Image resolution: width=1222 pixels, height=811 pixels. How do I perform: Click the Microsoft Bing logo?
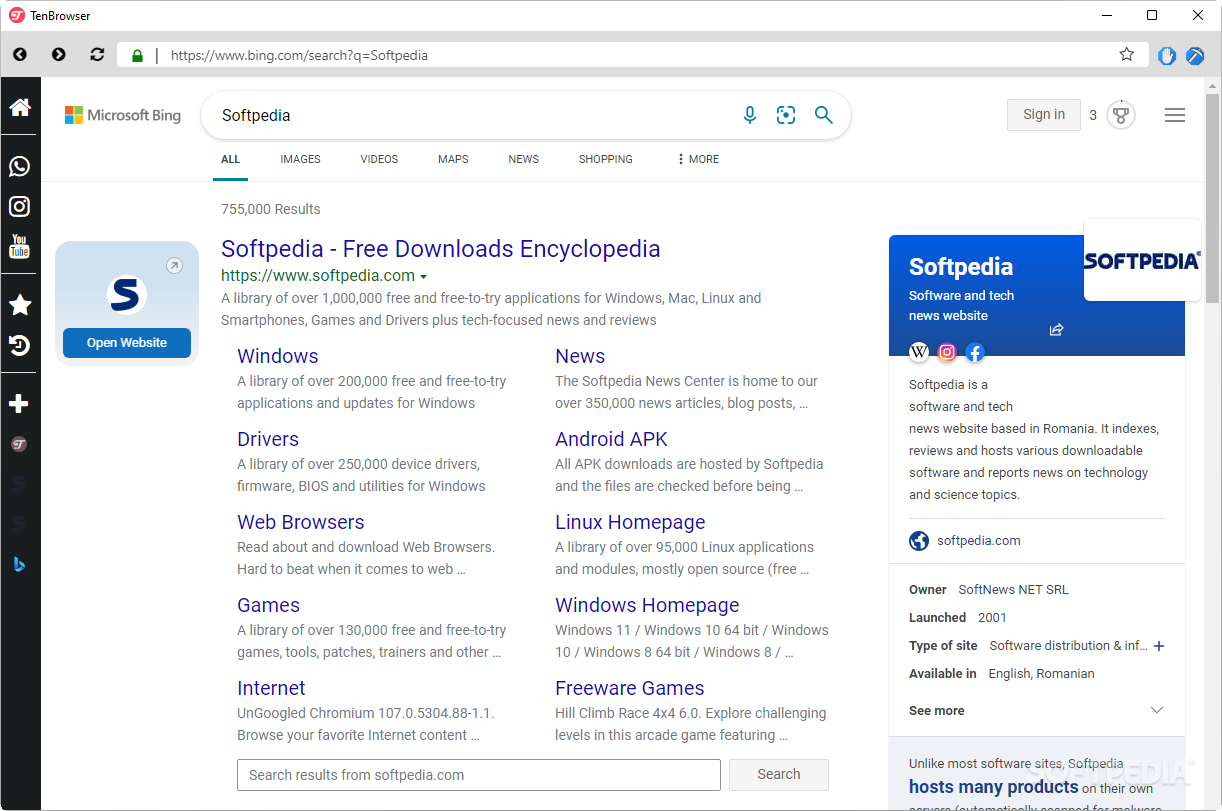pos(123,115)
